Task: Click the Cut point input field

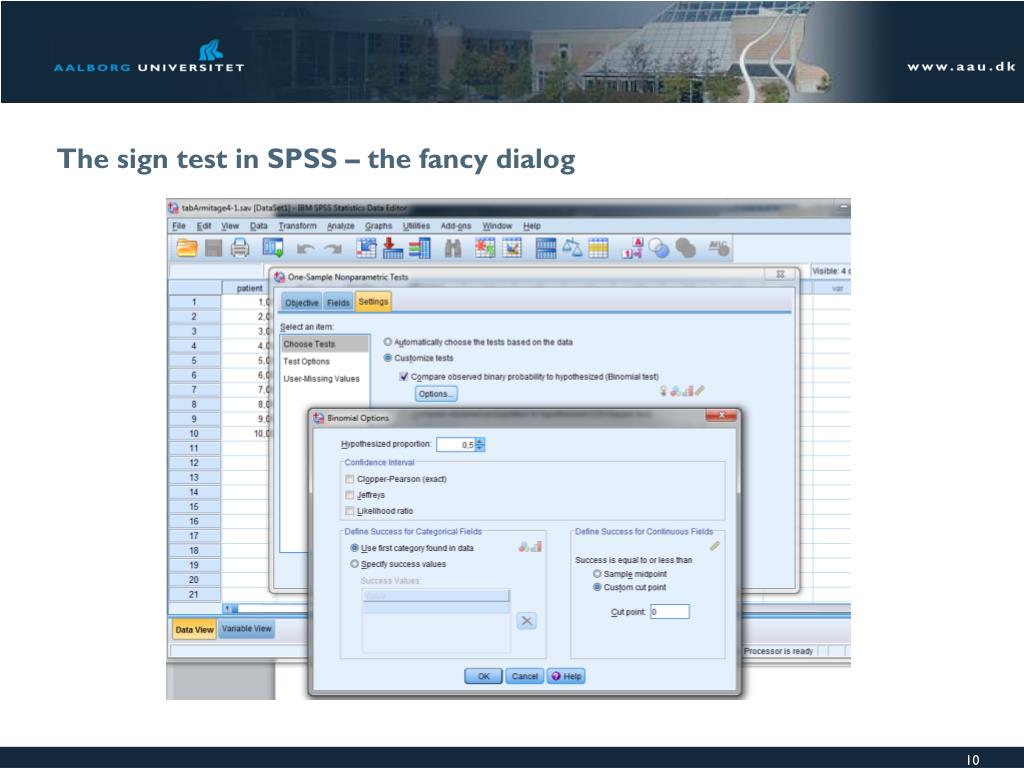Action: (669, 612)
